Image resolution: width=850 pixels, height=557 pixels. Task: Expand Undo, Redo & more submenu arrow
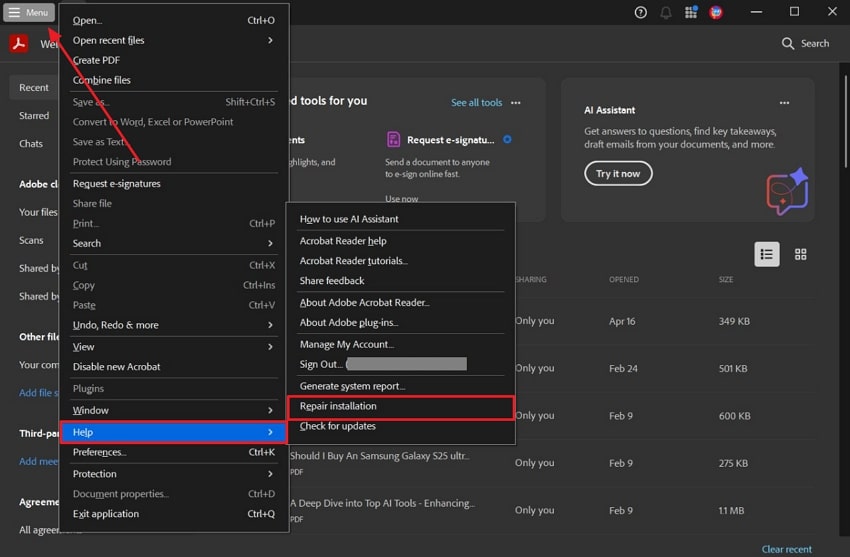click(270, 325)
